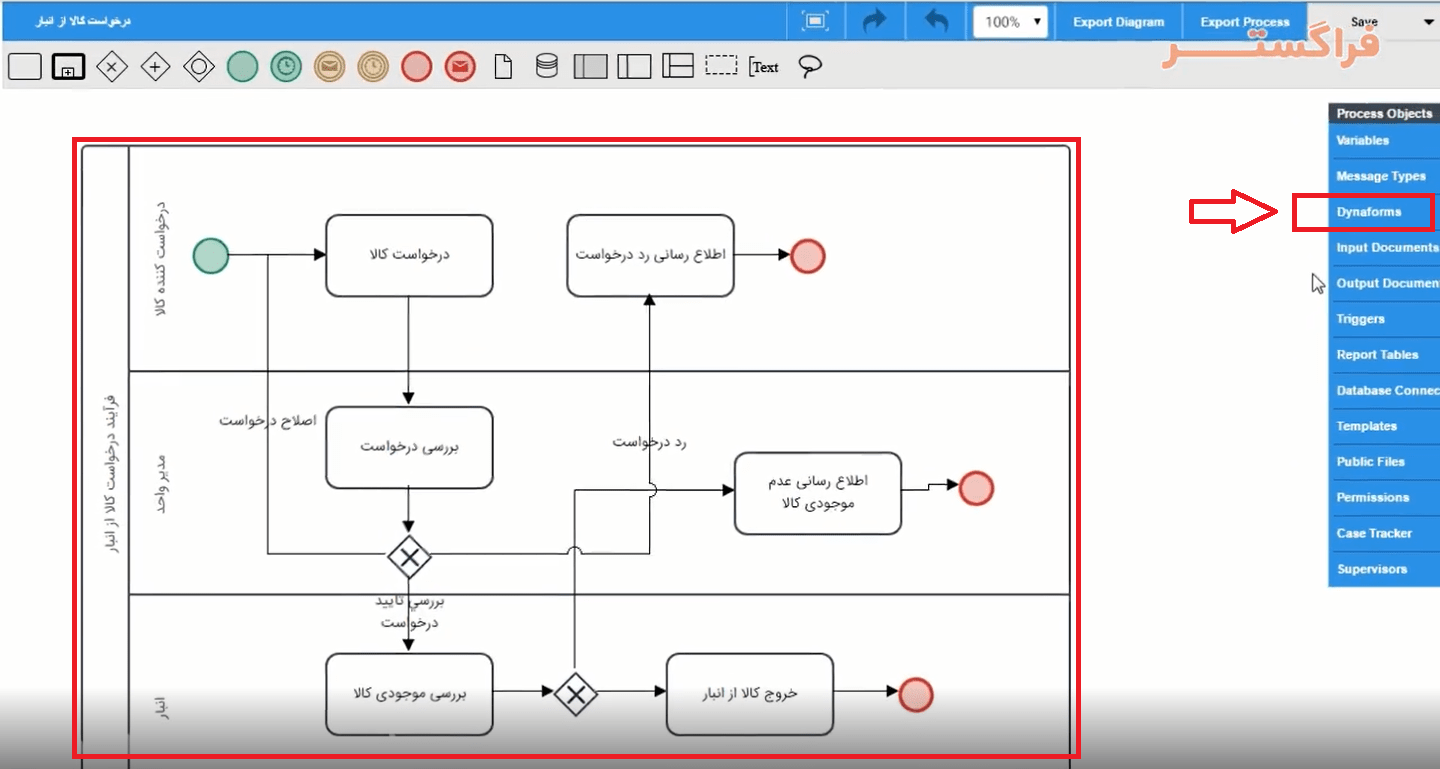
Task: Pick the Parallel gateway tool
Action: tap(155, 67)
